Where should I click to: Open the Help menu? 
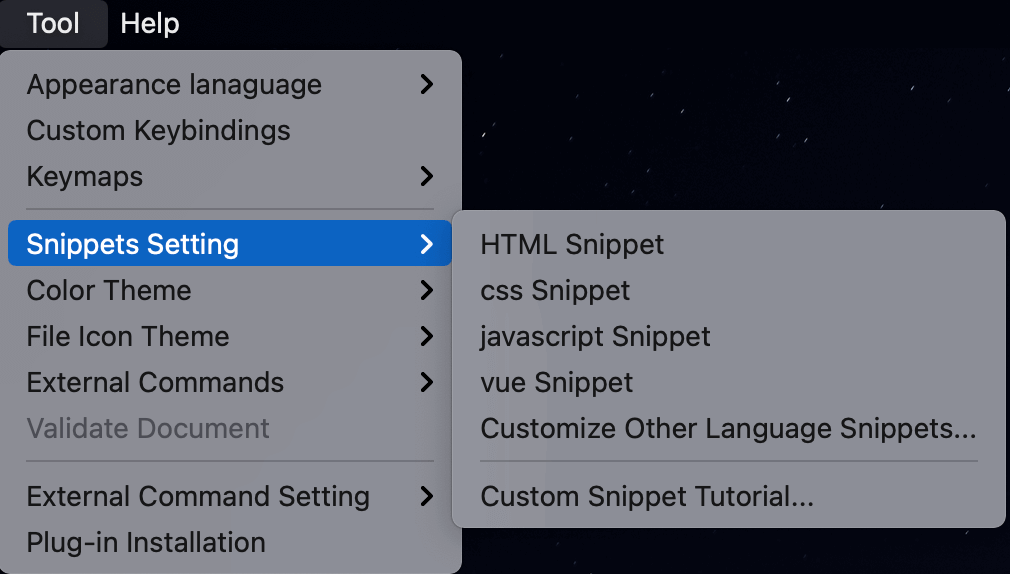click(149, 24)
